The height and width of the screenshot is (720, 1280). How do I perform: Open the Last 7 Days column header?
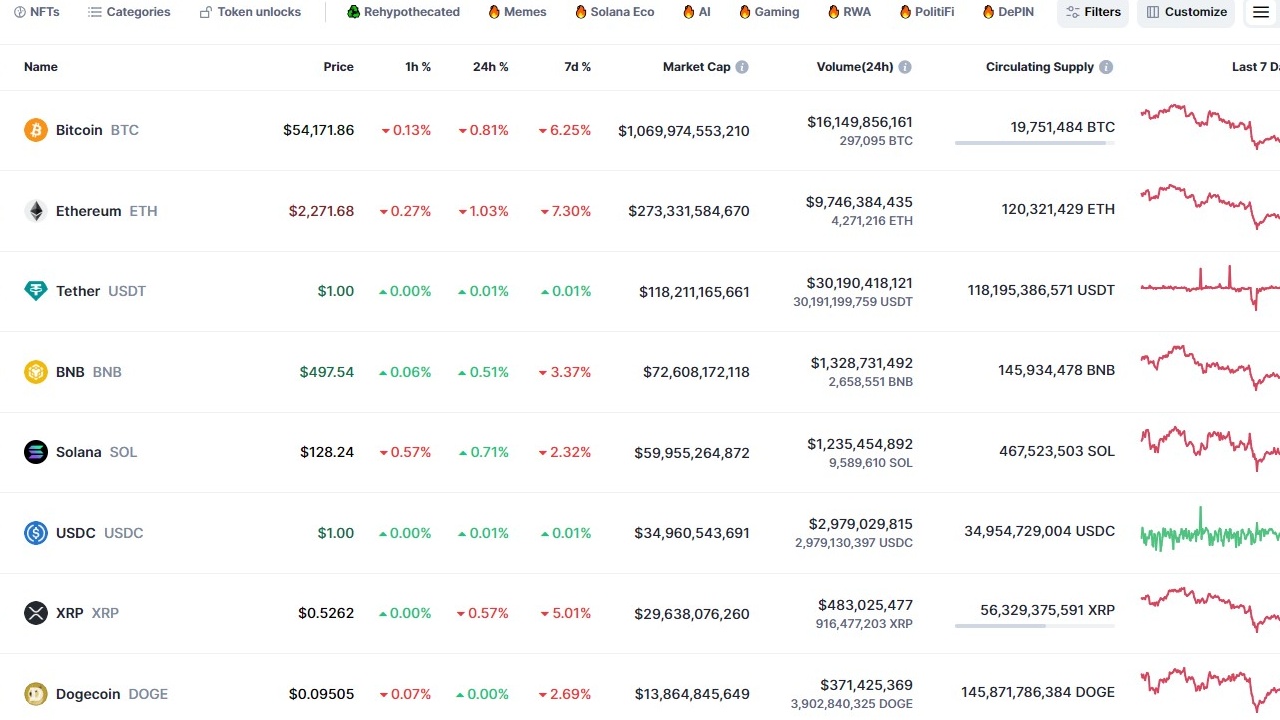coord(1255,67)
